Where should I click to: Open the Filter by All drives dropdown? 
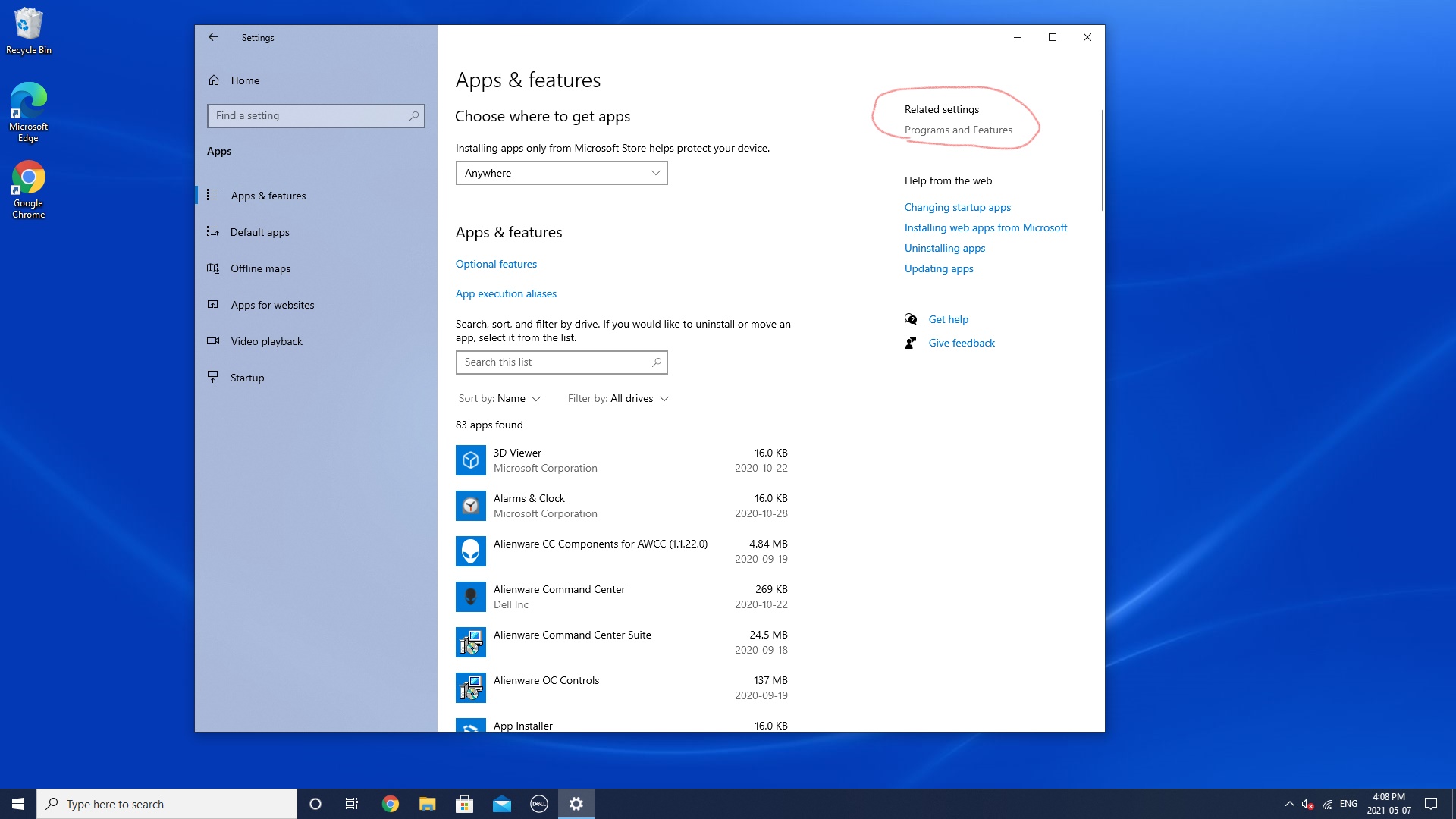pyautogui.click(x=618, y=399)
